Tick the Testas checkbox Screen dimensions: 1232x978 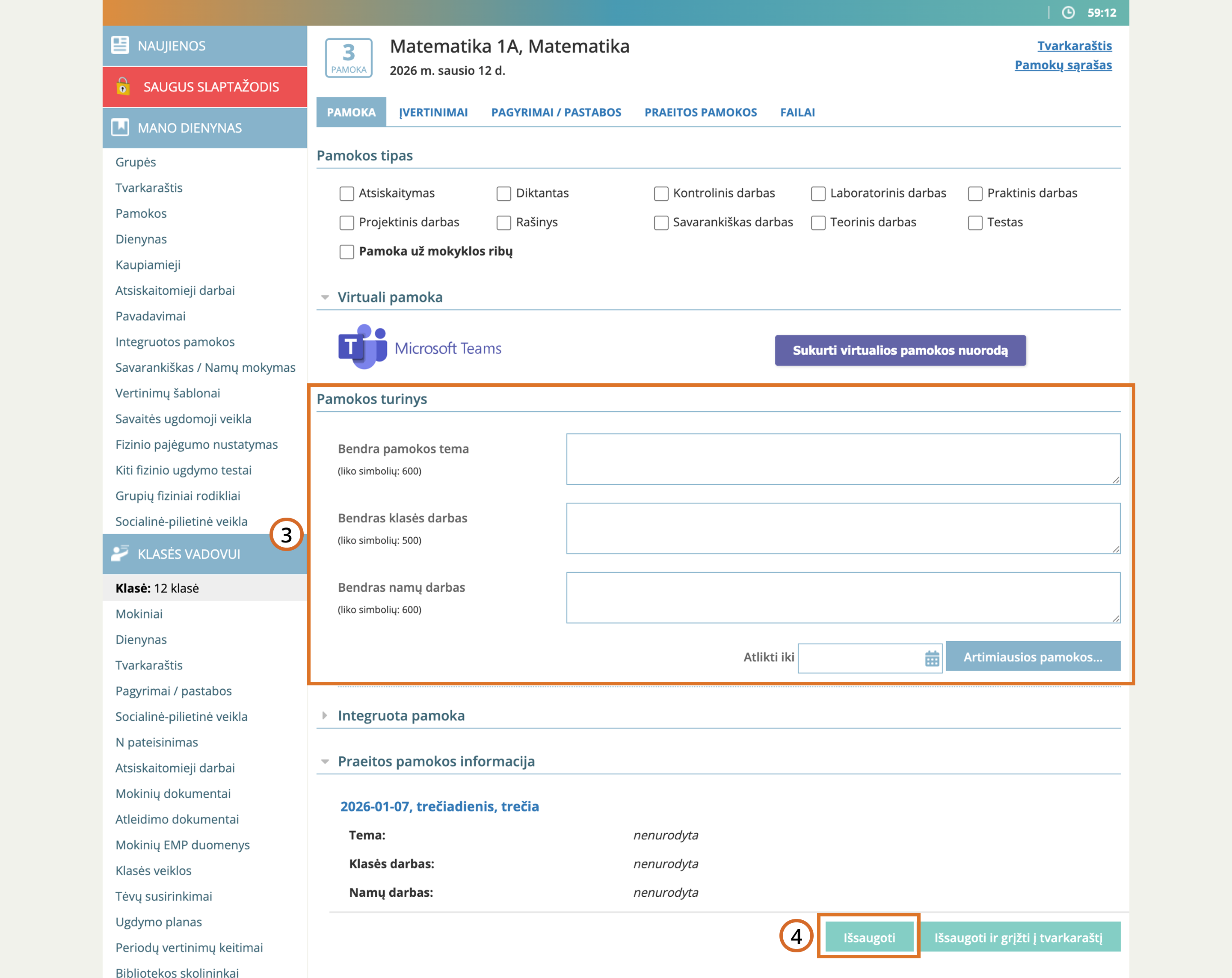[975, 223]
